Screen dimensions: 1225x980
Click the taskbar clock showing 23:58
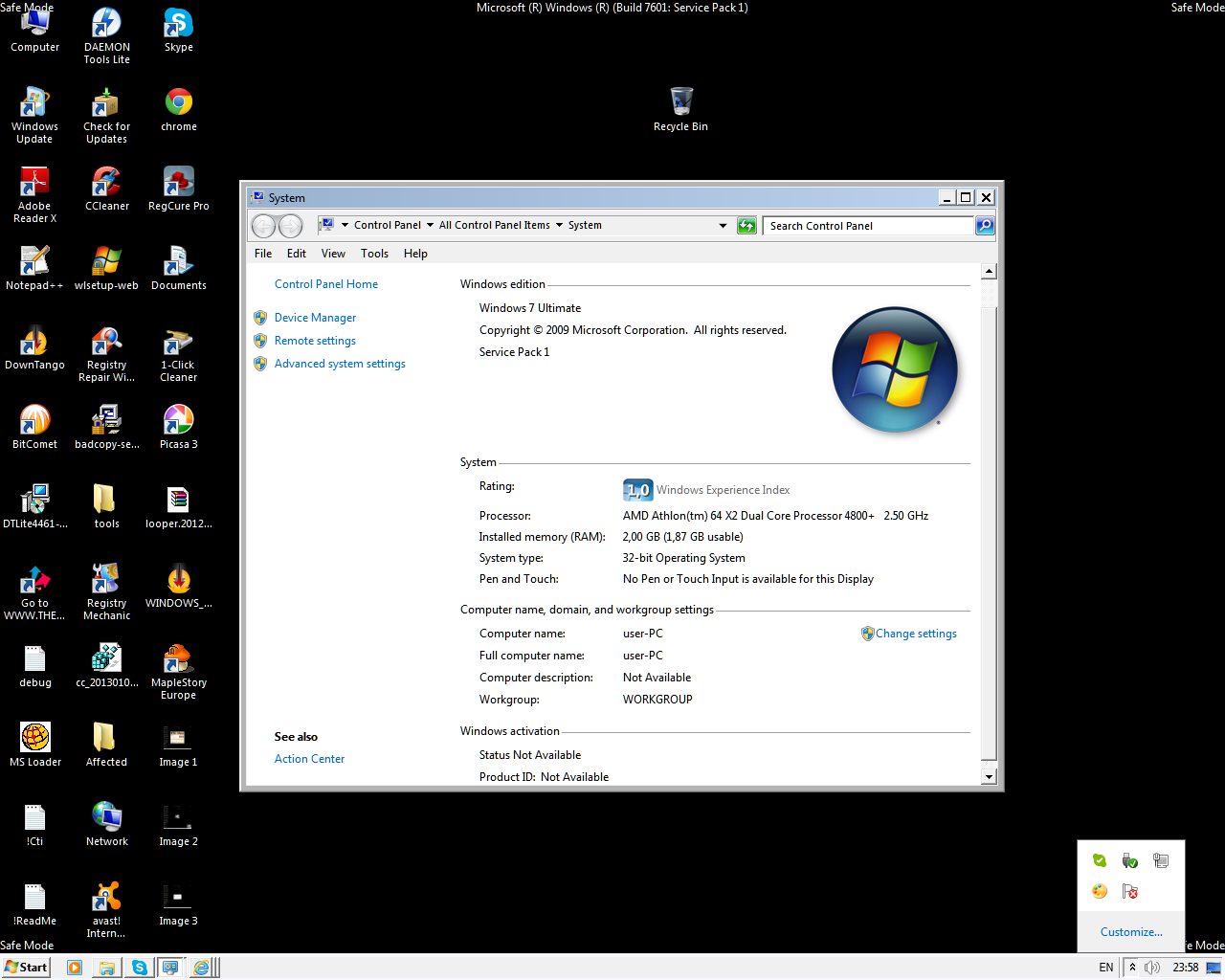point(1186,968)
